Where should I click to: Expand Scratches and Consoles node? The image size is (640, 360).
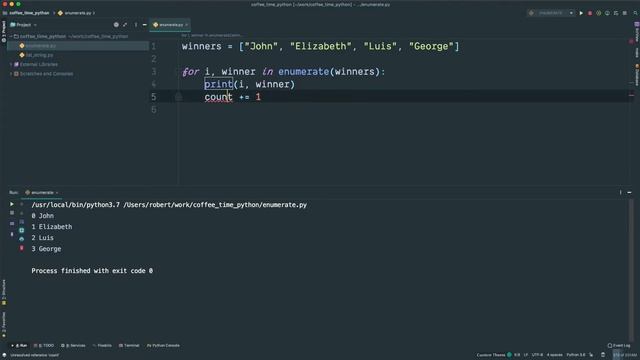point(11,74)
